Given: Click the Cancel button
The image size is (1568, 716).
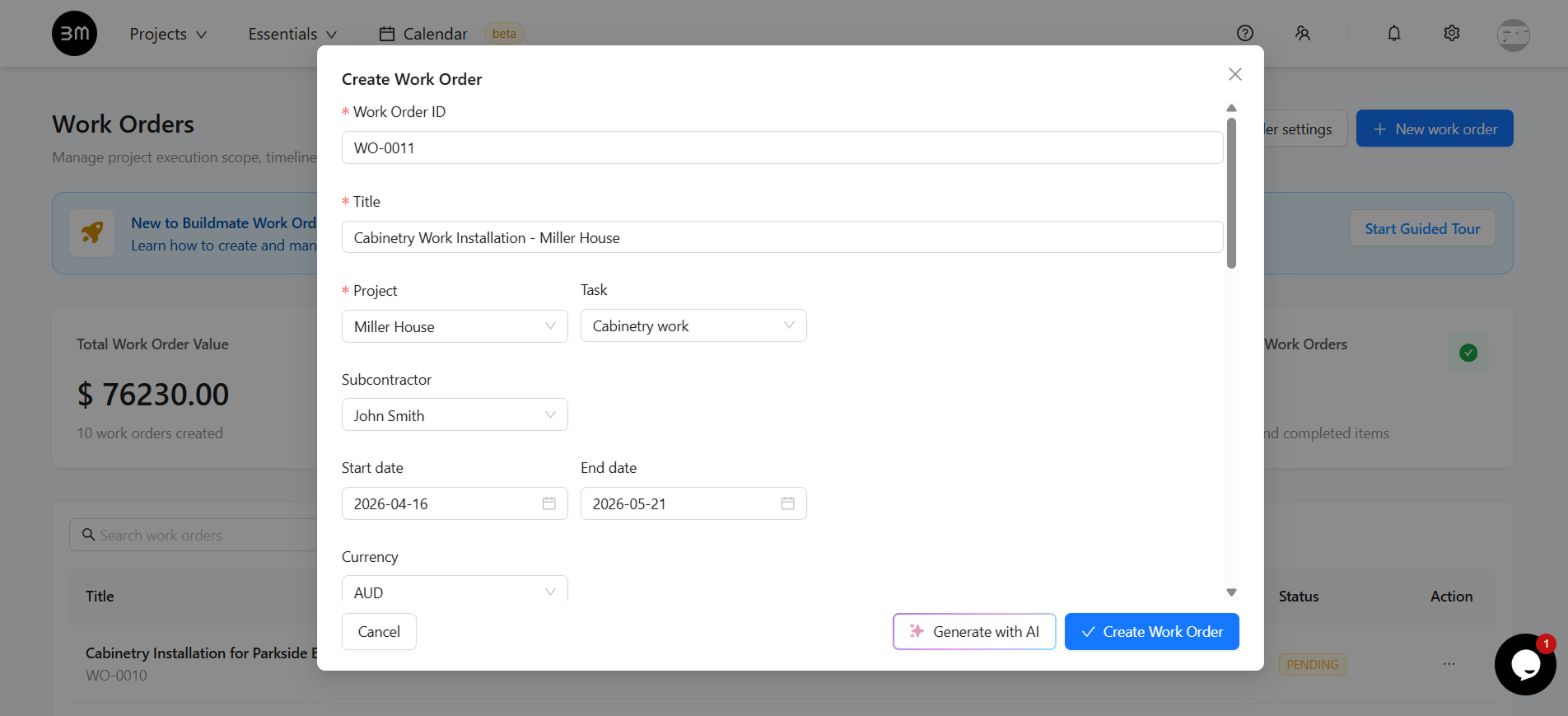Looking at the screenshot, I should click(x=379, y=632).
